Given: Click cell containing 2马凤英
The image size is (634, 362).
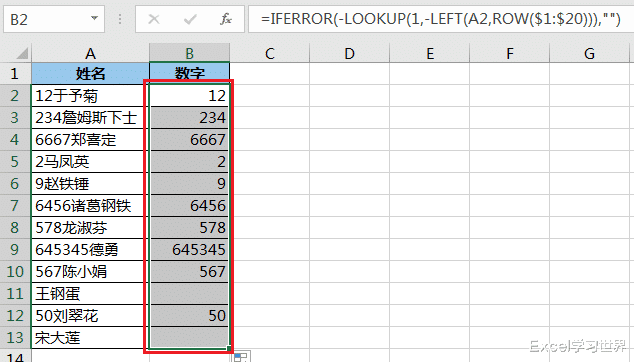Looking at the screenshot, I should (x=90, y=162).
